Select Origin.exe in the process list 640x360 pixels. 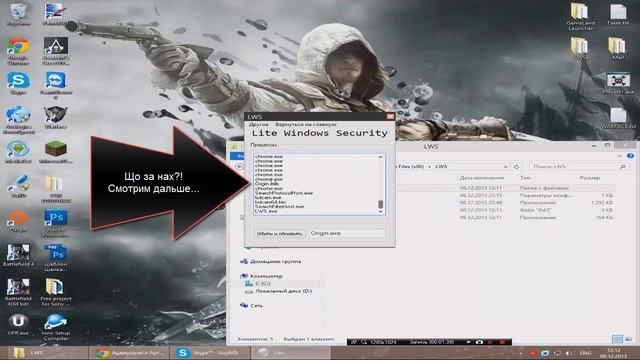(267, 184)
